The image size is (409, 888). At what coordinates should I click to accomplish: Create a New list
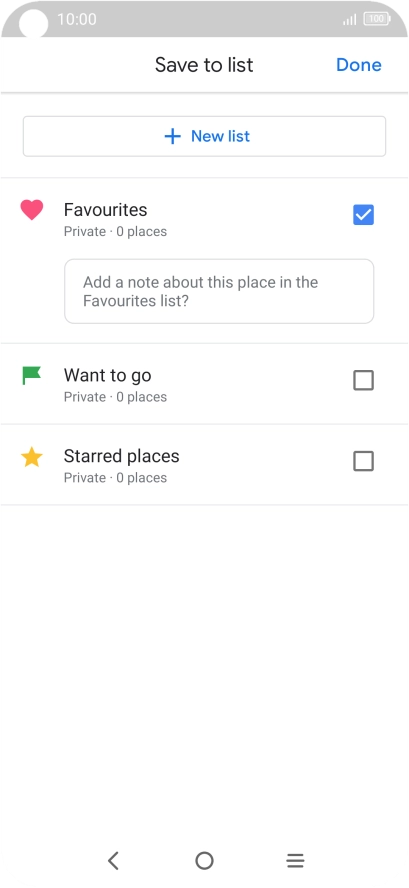(204, 136)
